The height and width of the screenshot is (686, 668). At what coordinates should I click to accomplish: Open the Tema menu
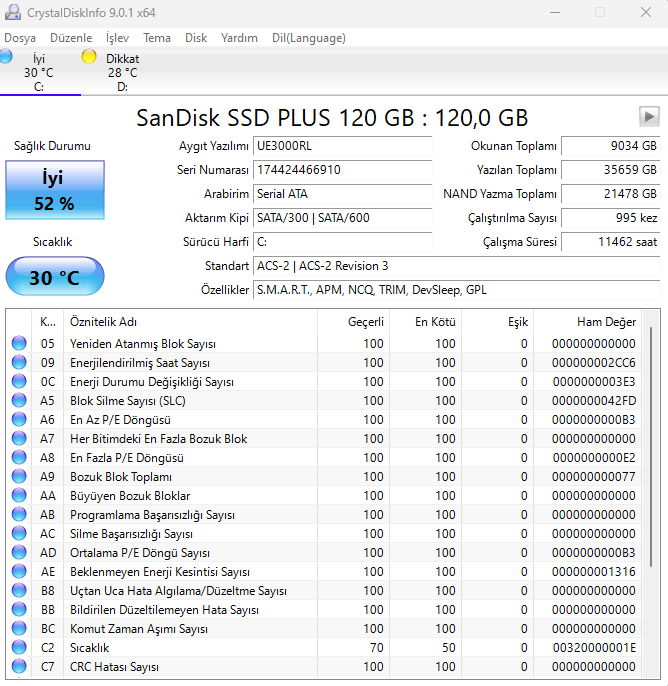[x=157, y=38]
